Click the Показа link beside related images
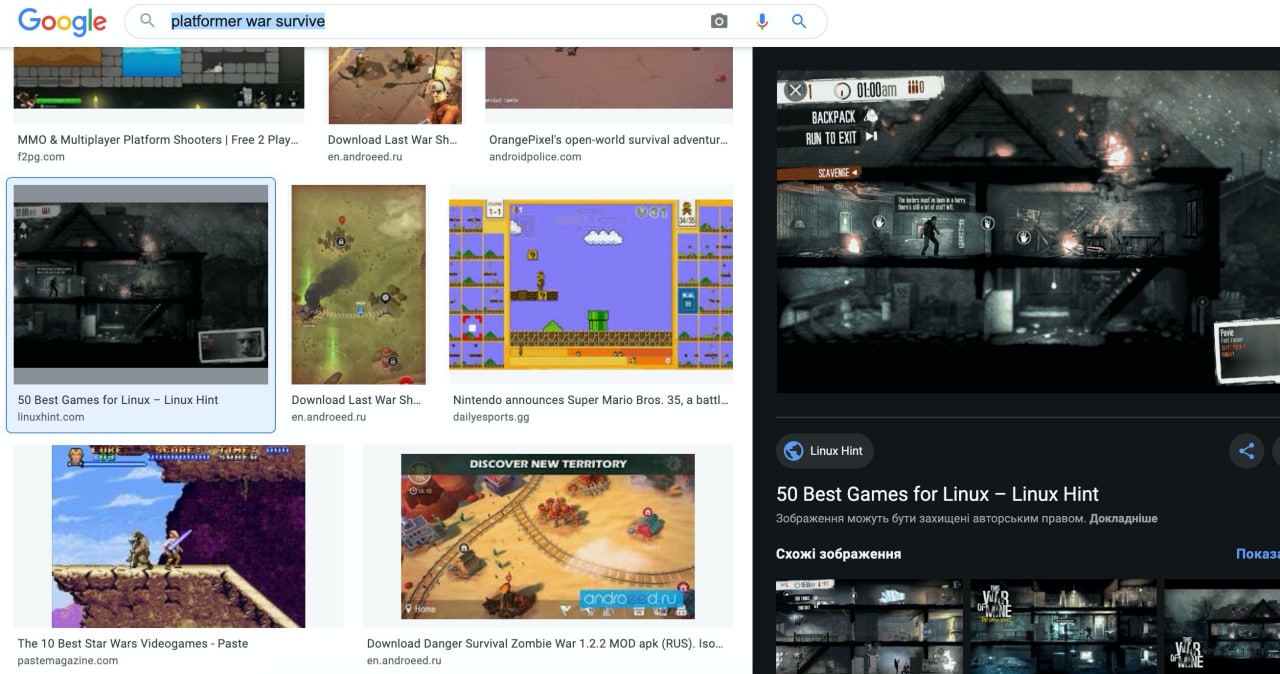The height and width of the screenshot is (674, 1280). 1257,554
